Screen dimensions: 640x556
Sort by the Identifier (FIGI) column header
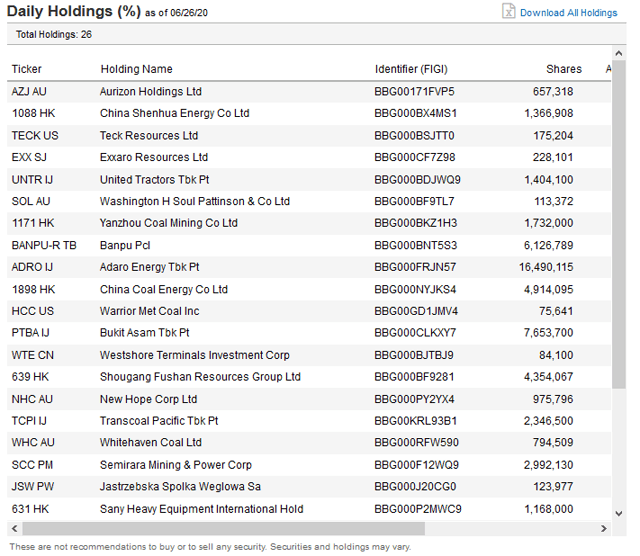(411, 69)
